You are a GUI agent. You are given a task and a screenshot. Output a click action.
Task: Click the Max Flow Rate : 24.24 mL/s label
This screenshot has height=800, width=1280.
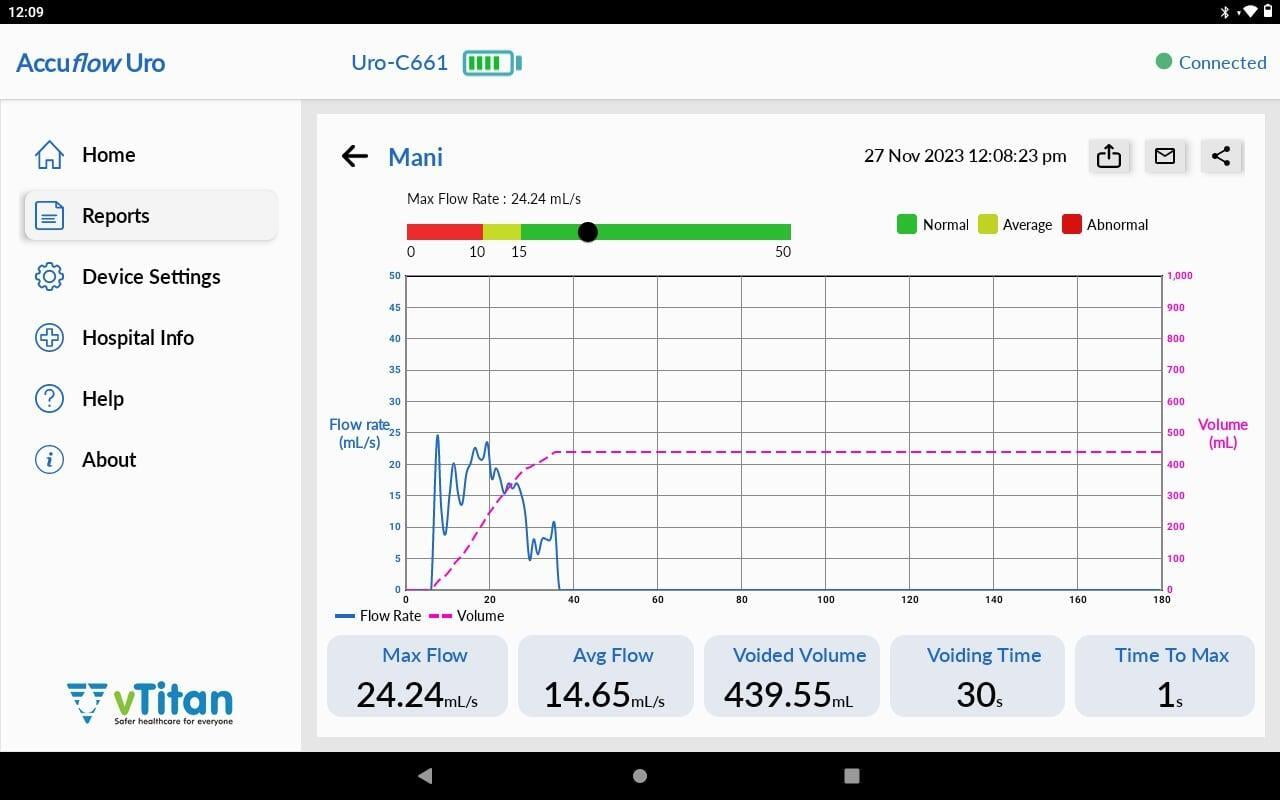pyautogui.click(x=494, y=199)
